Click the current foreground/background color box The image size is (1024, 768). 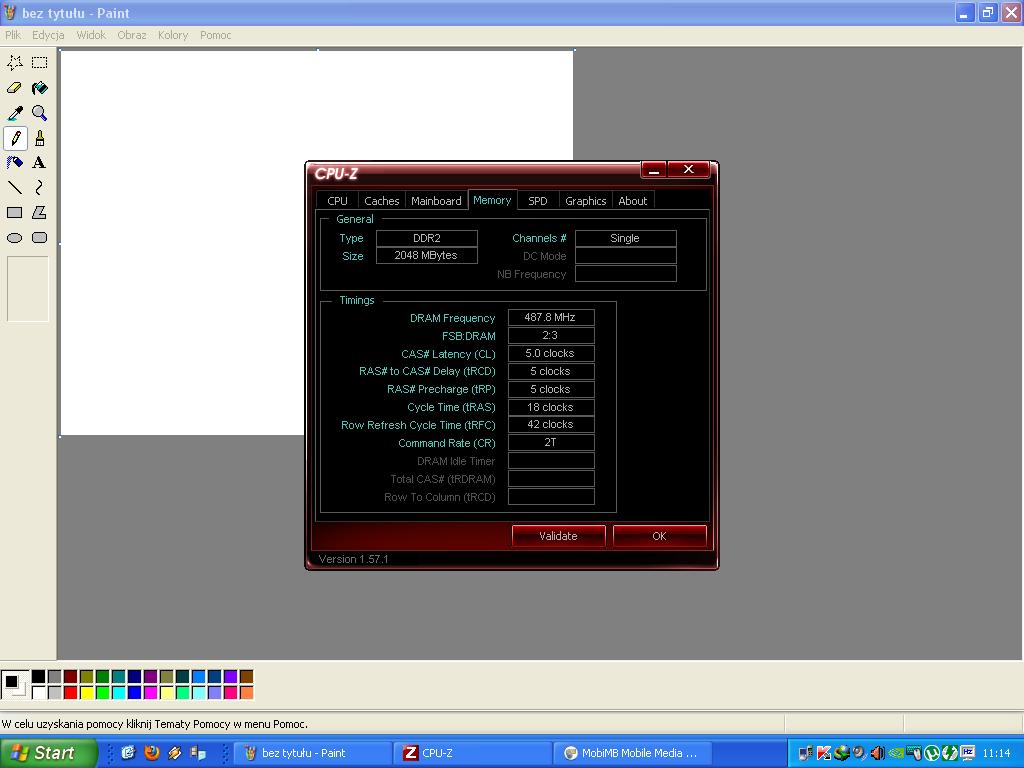point(14,684)
